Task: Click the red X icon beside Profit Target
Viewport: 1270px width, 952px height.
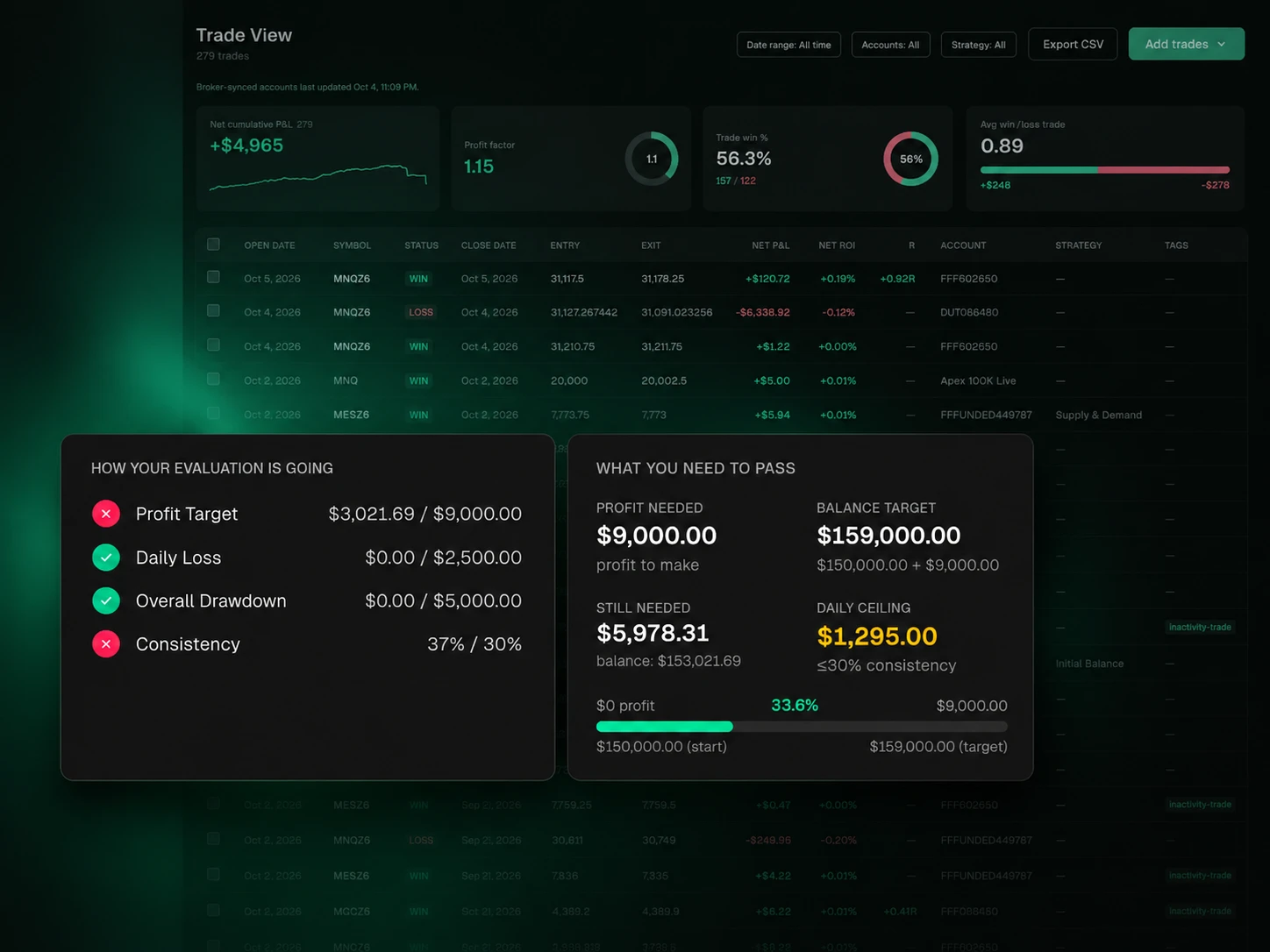Action: tap(106, 514)
